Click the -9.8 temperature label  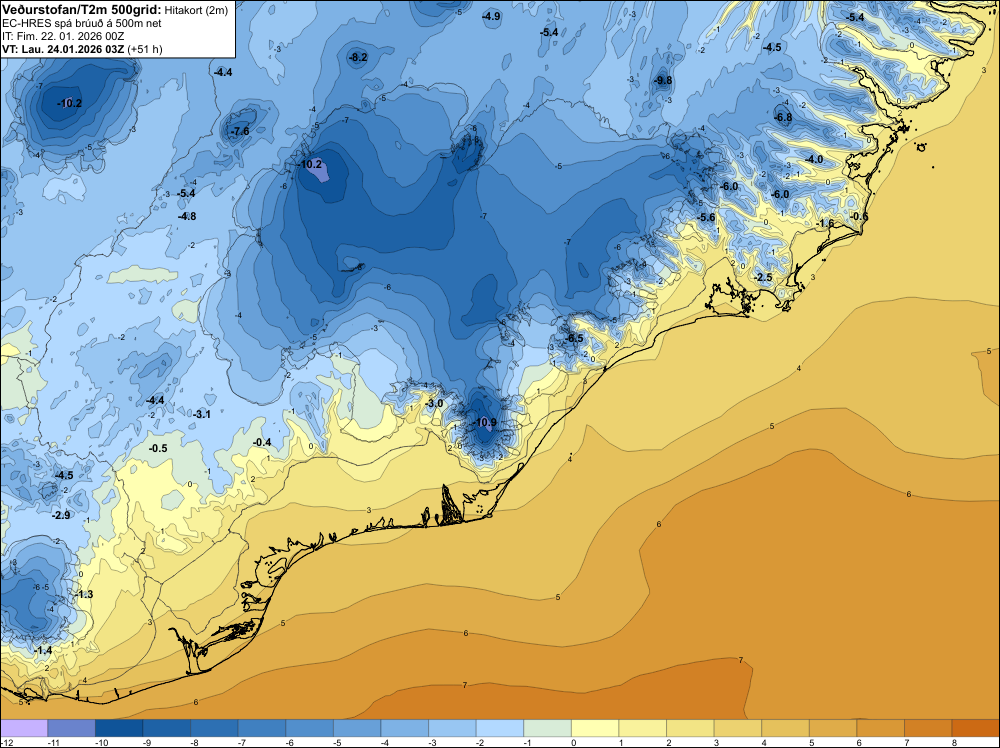[x=663, y=80]
